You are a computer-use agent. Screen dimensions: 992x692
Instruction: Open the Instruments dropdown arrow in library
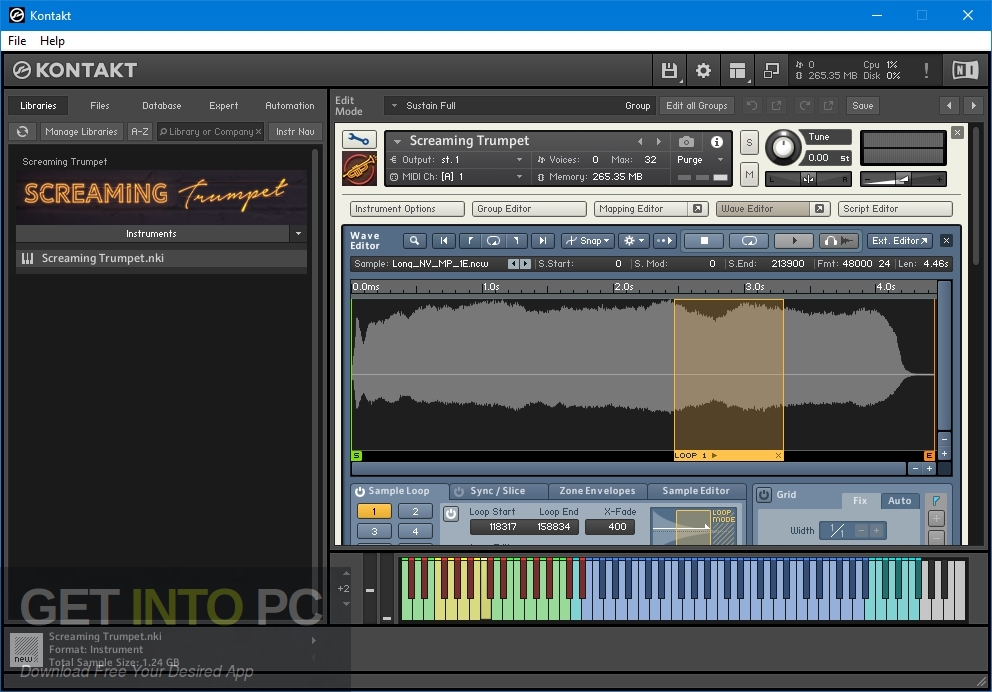[298, 234]
